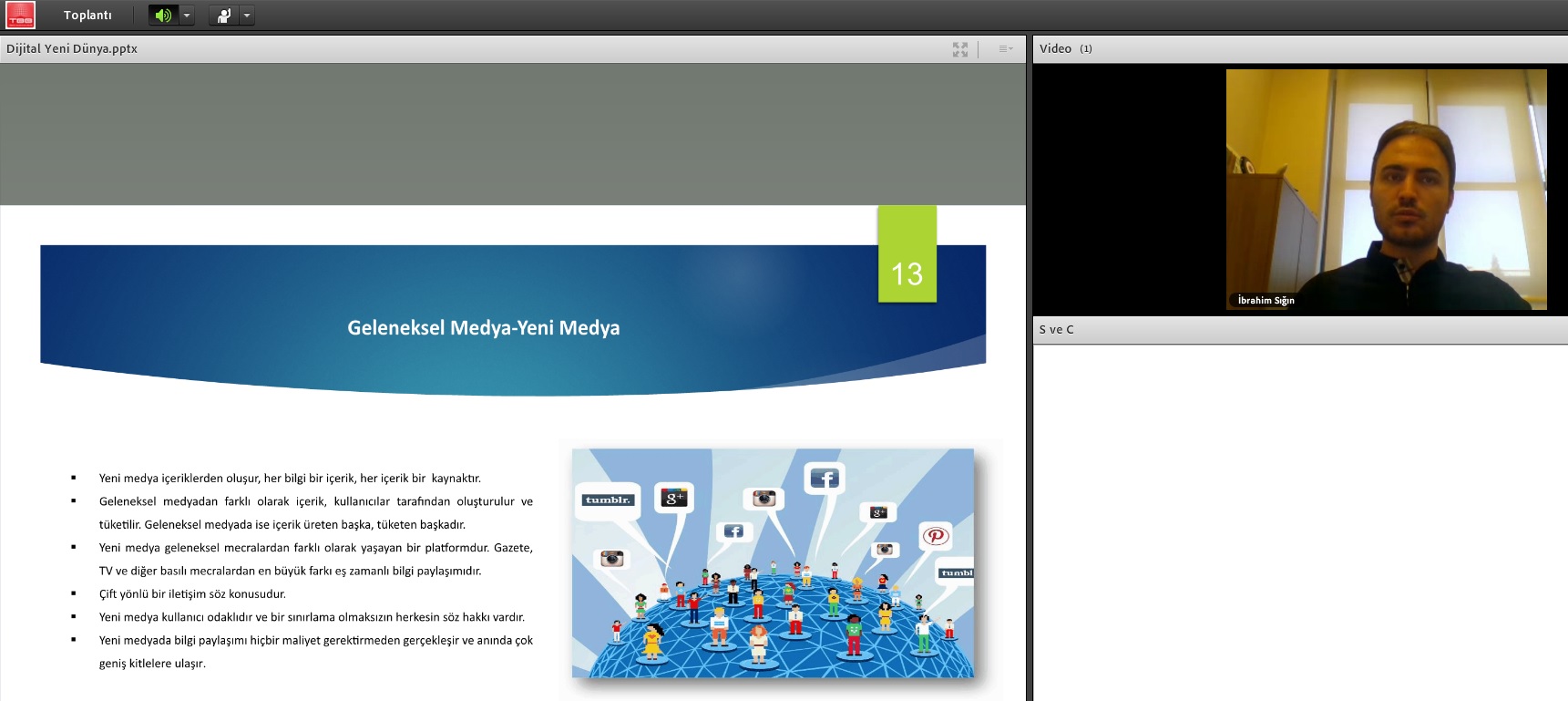Click the bullet starting 'Geleneksel medyadan farklı olarak'
The image size is (1568, 701).
(316, 513)
